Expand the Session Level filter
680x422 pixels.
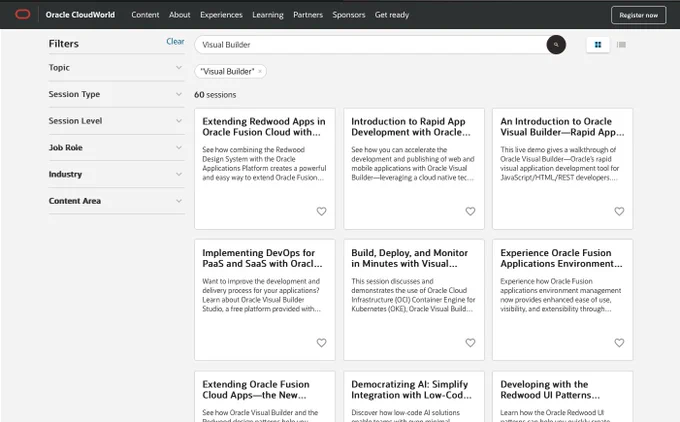(116, 121)
